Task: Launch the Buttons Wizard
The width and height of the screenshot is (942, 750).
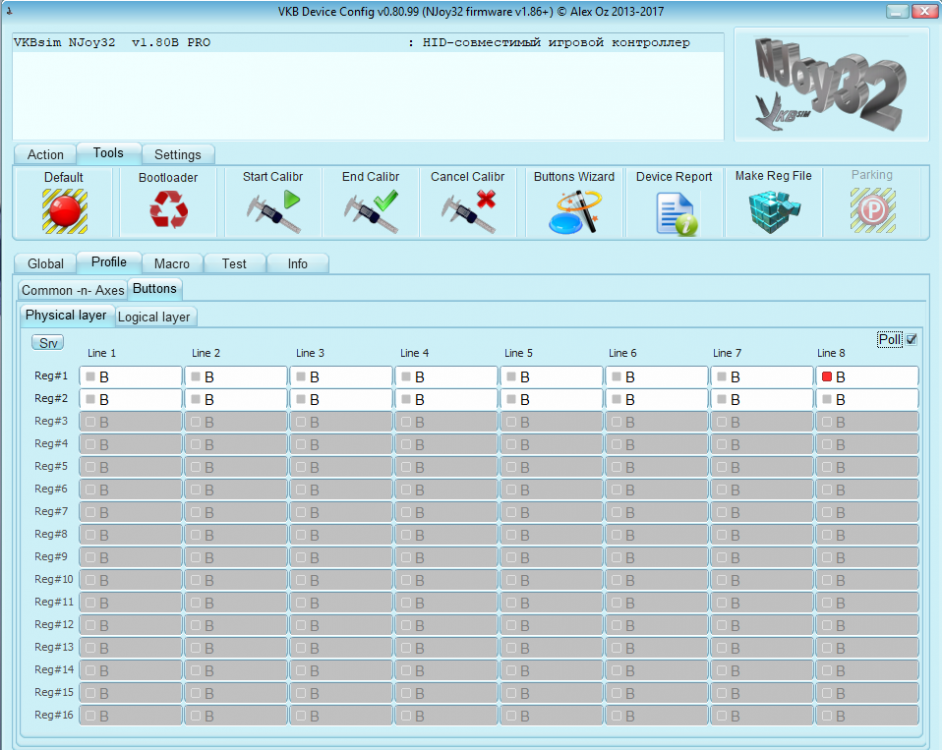Action: click(574, 211)
